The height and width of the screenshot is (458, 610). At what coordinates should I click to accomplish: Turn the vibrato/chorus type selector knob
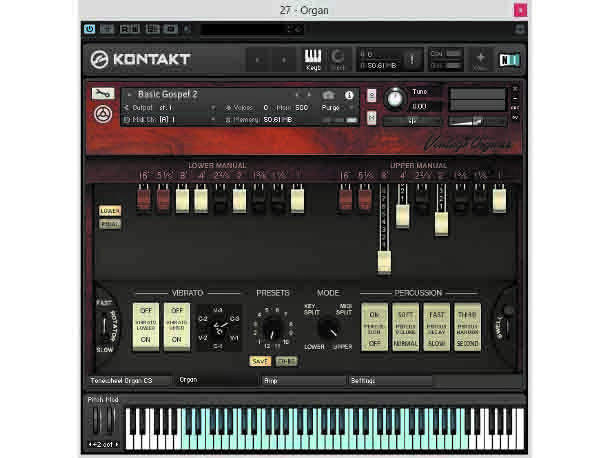(x=218, y=328)
